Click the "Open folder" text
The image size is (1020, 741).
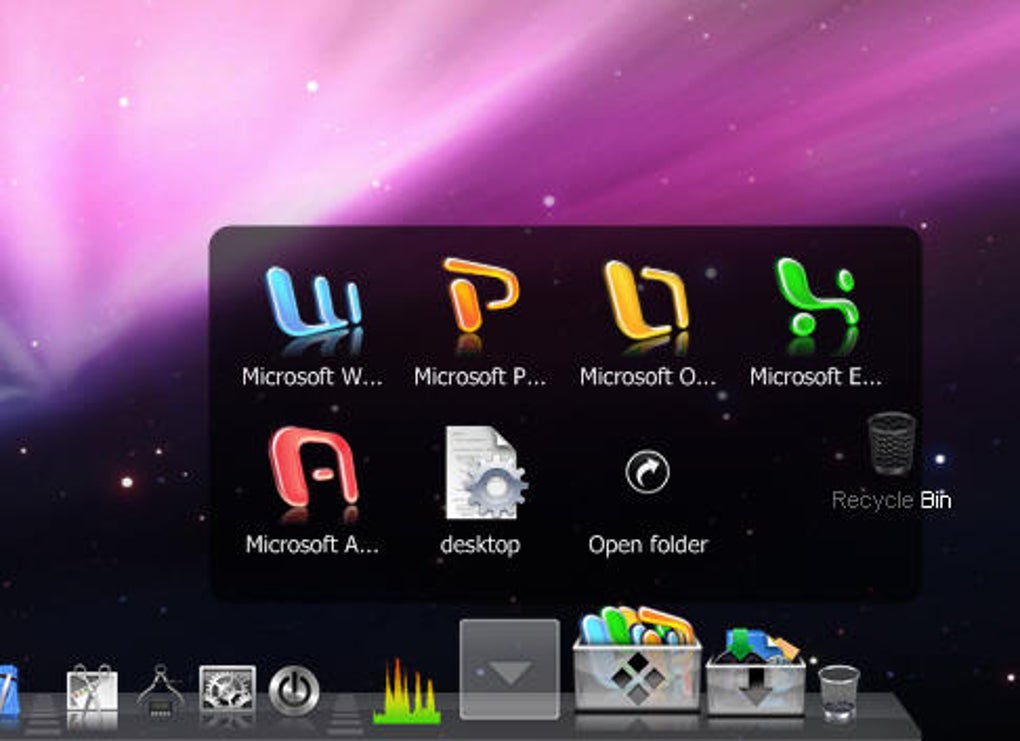[648, 545]
